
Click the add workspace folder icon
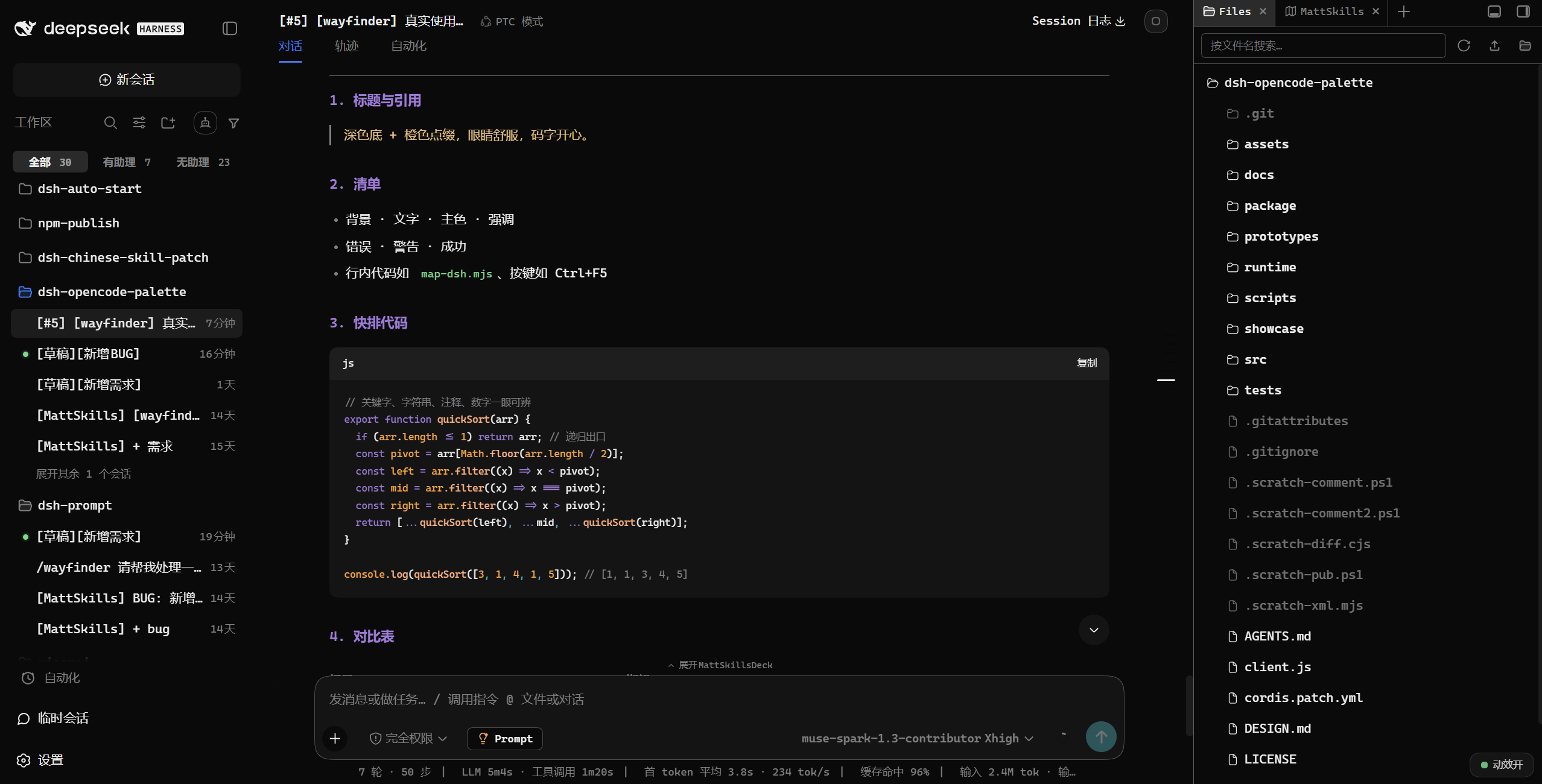click(168, 123)
